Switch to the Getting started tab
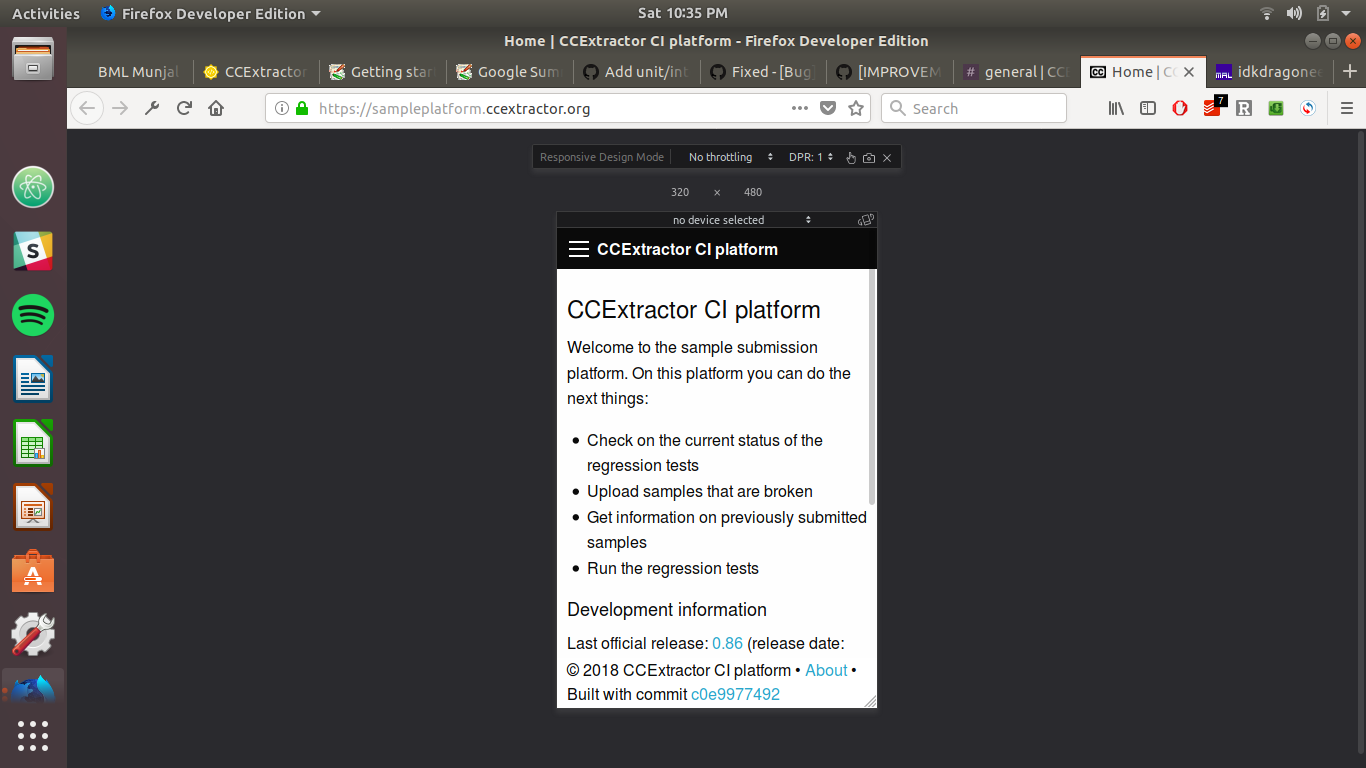This screenshot has height=768, width=1366. click(x=383, y=72)
